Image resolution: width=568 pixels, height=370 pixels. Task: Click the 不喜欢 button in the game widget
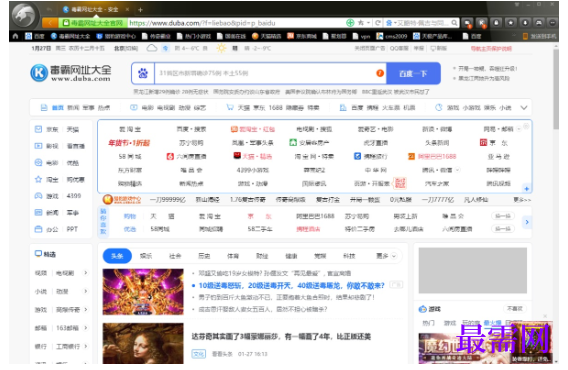(514, 308)
